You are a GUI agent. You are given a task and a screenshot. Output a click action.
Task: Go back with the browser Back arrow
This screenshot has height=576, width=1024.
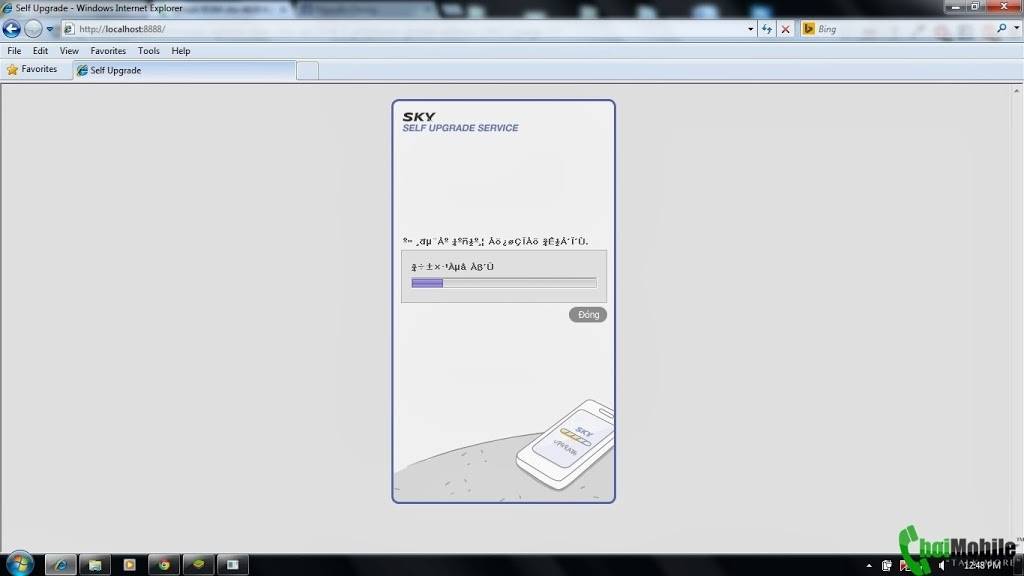pyautogui.click(x=12, y=29)
